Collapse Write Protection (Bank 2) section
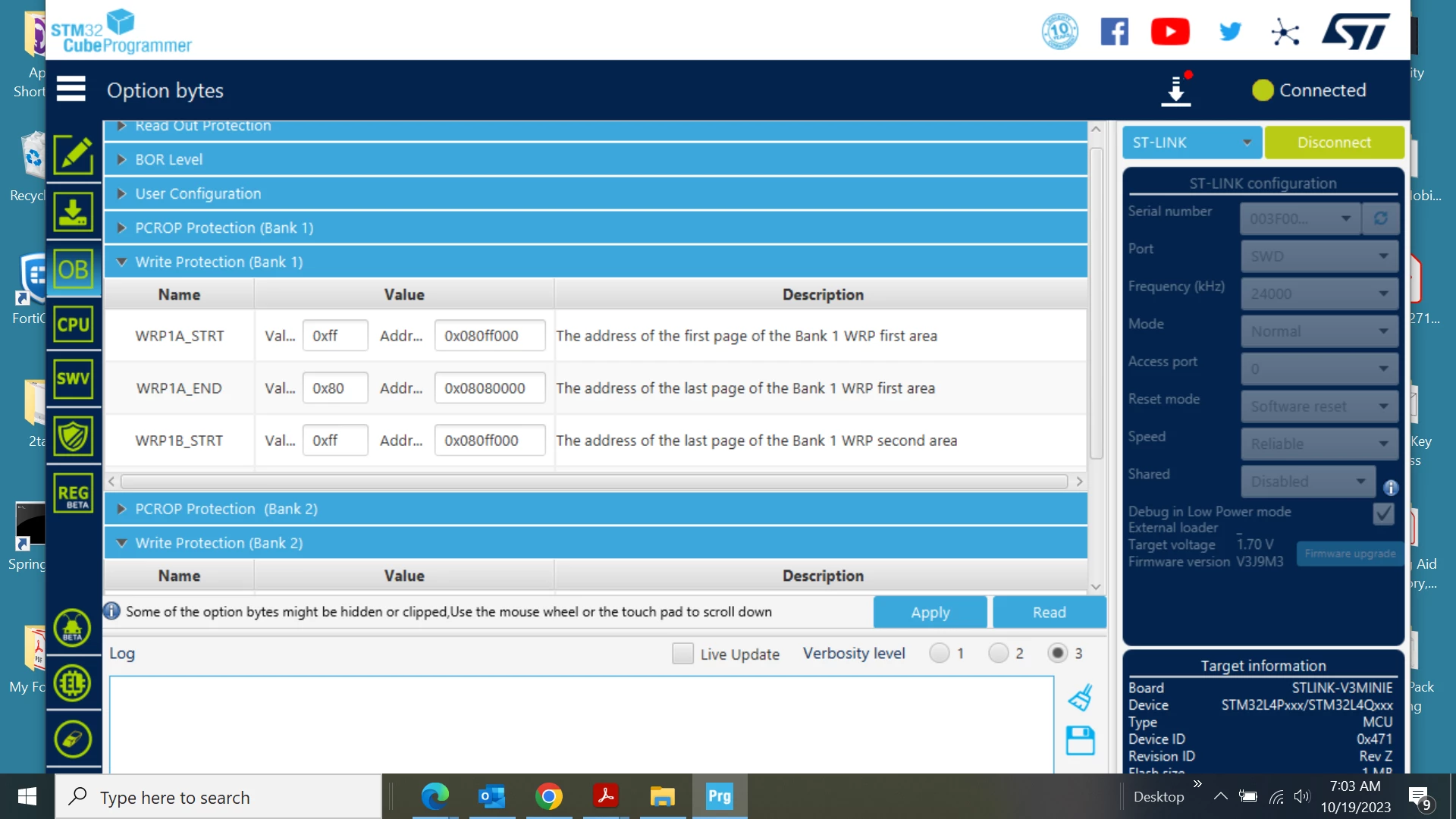This screenshot has width=1456, height=819. point(595,543)
